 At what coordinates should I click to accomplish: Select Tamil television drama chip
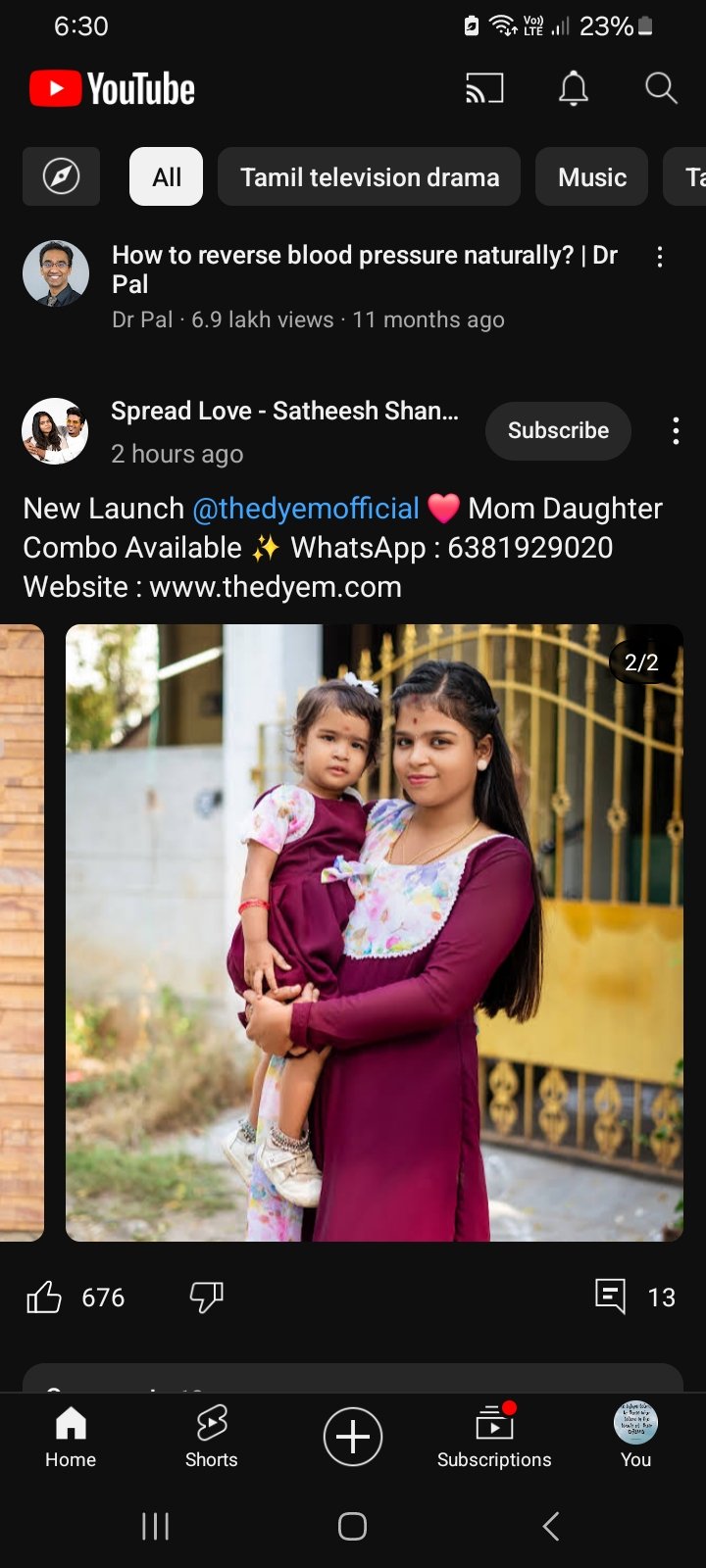[x=370, y=176]
